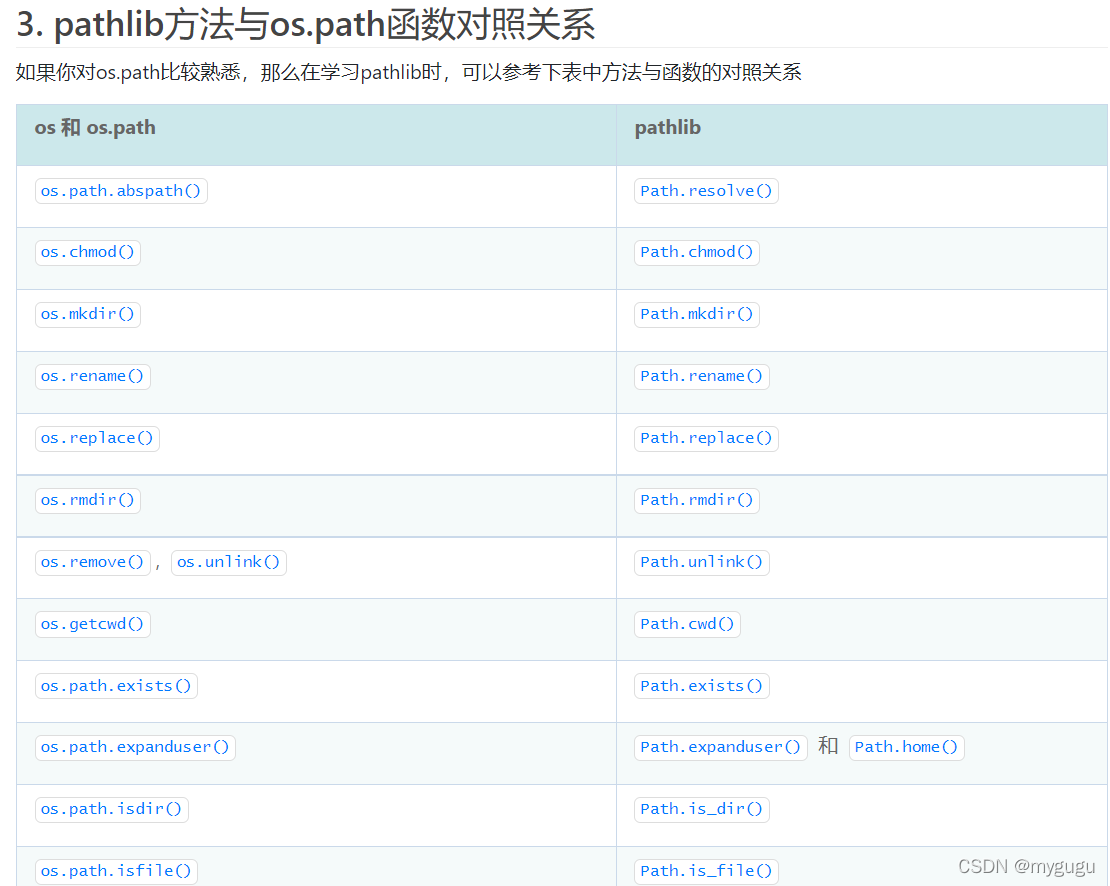
Task: Open the os.getcwd() link
Action: click(x=92, y=624)
